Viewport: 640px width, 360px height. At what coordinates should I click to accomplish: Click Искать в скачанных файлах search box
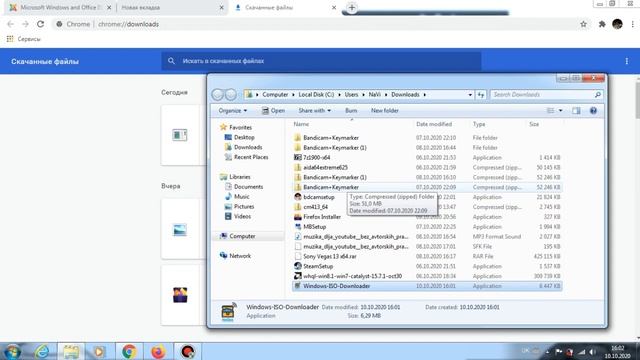321,61
